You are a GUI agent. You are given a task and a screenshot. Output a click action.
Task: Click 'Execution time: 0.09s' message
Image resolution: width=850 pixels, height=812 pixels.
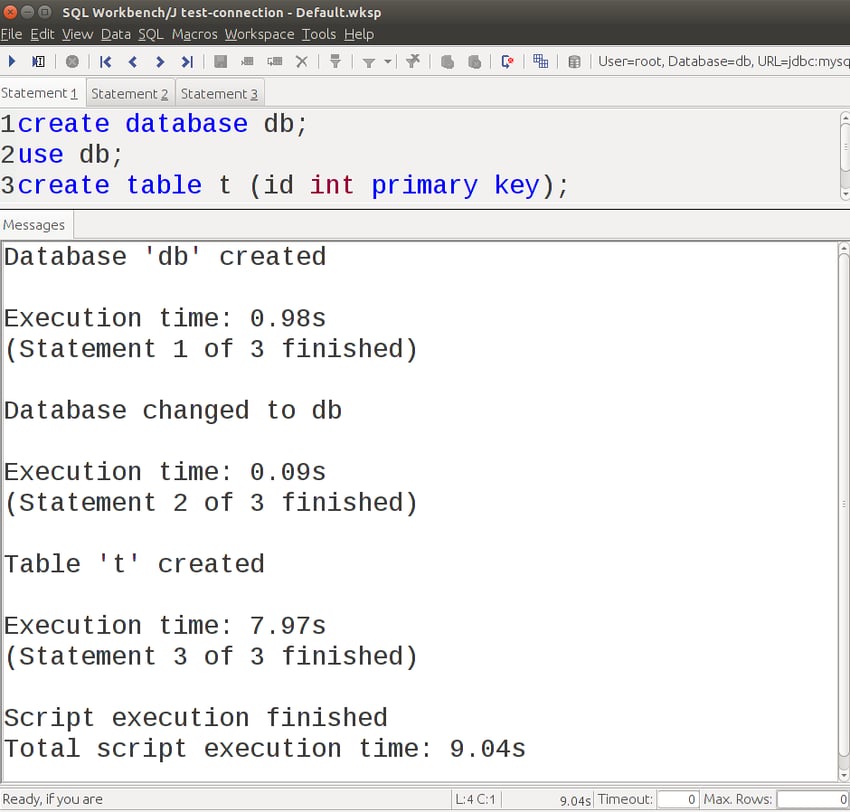click(x=165, y=473)
